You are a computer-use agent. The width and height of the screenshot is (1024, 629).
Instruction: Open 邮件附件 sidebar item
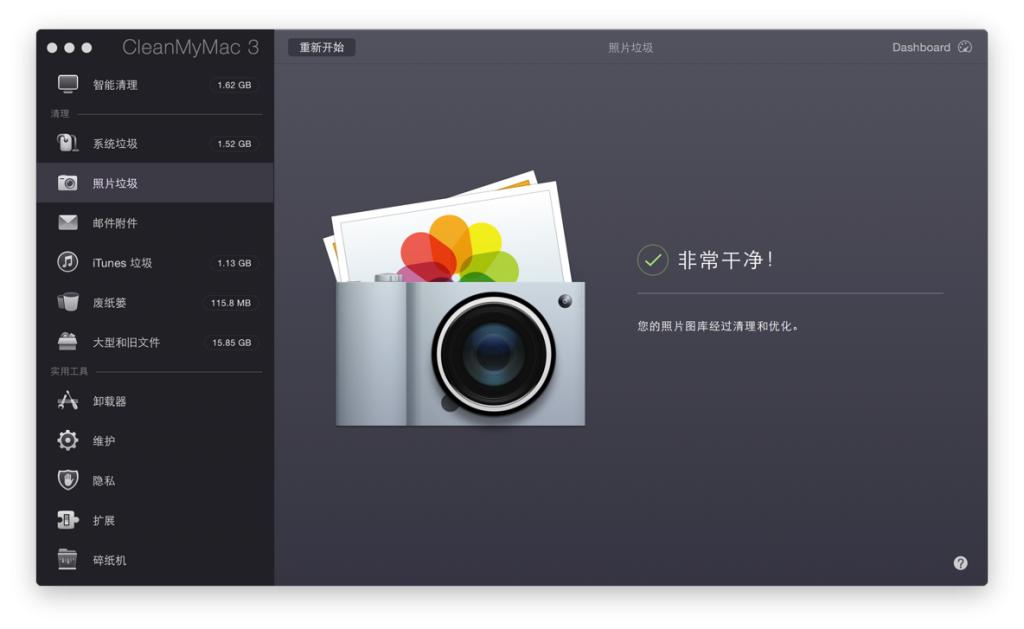pos(155,223)
